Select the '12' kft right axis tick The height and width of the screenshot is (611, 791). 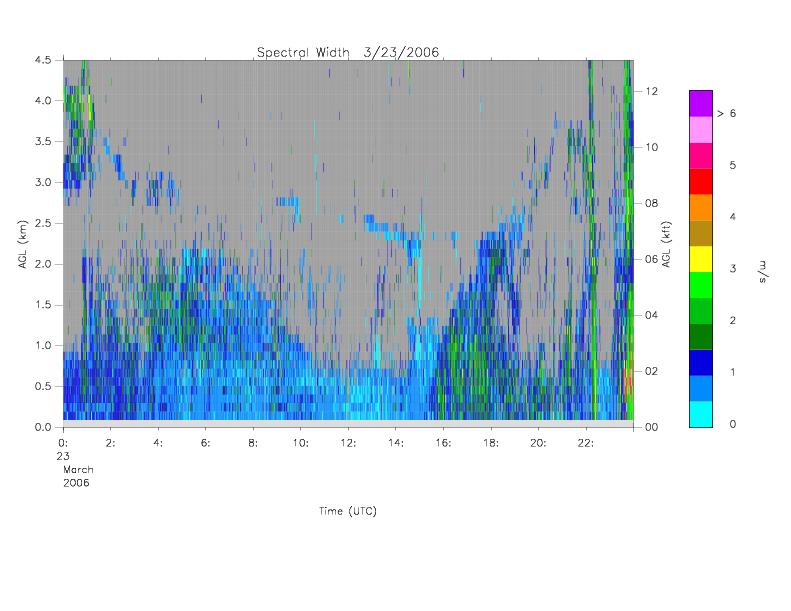[651, 91]
